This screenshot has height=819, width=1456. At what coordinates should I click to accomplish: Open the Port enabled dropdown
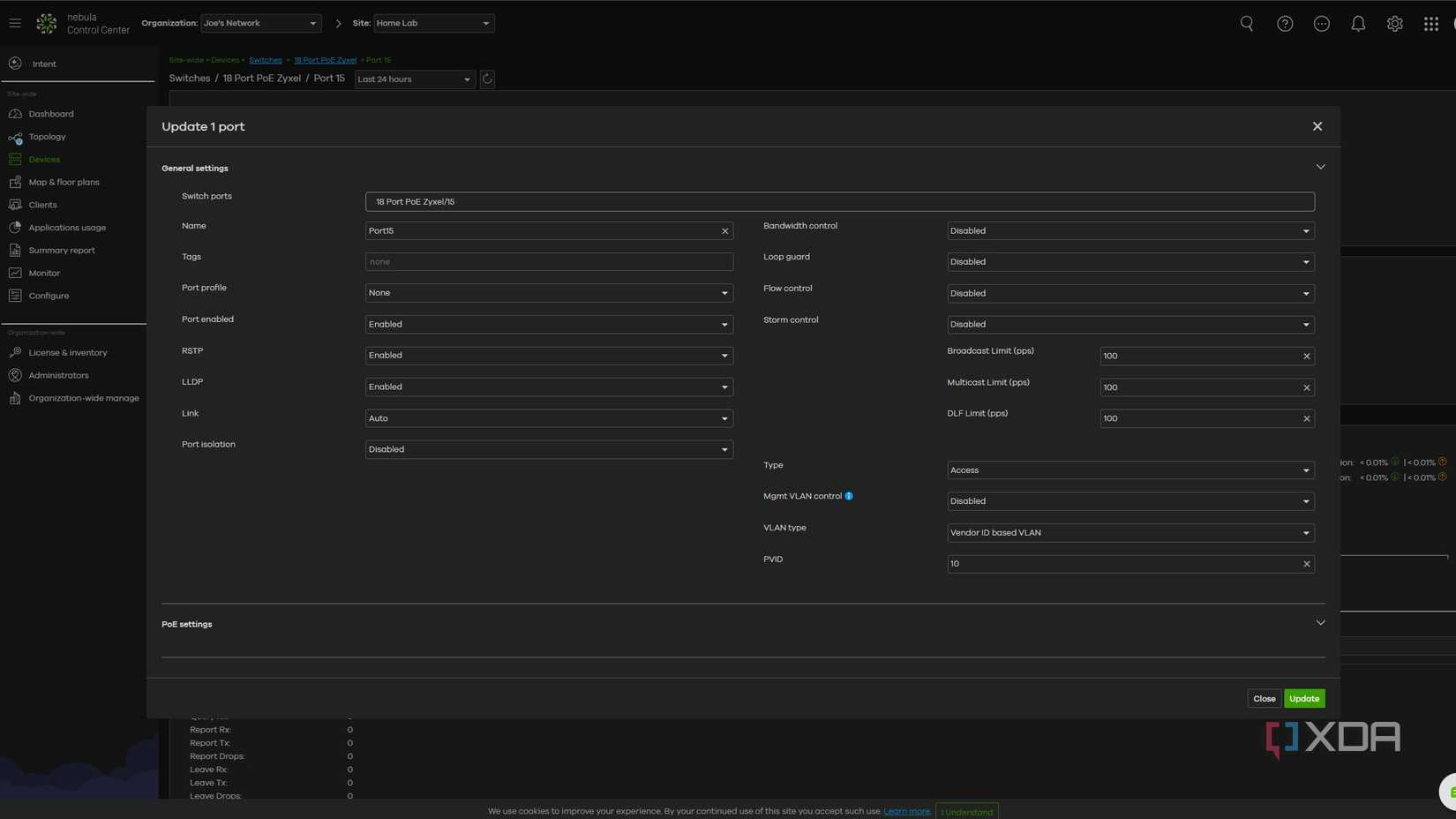tap(549, 325)
